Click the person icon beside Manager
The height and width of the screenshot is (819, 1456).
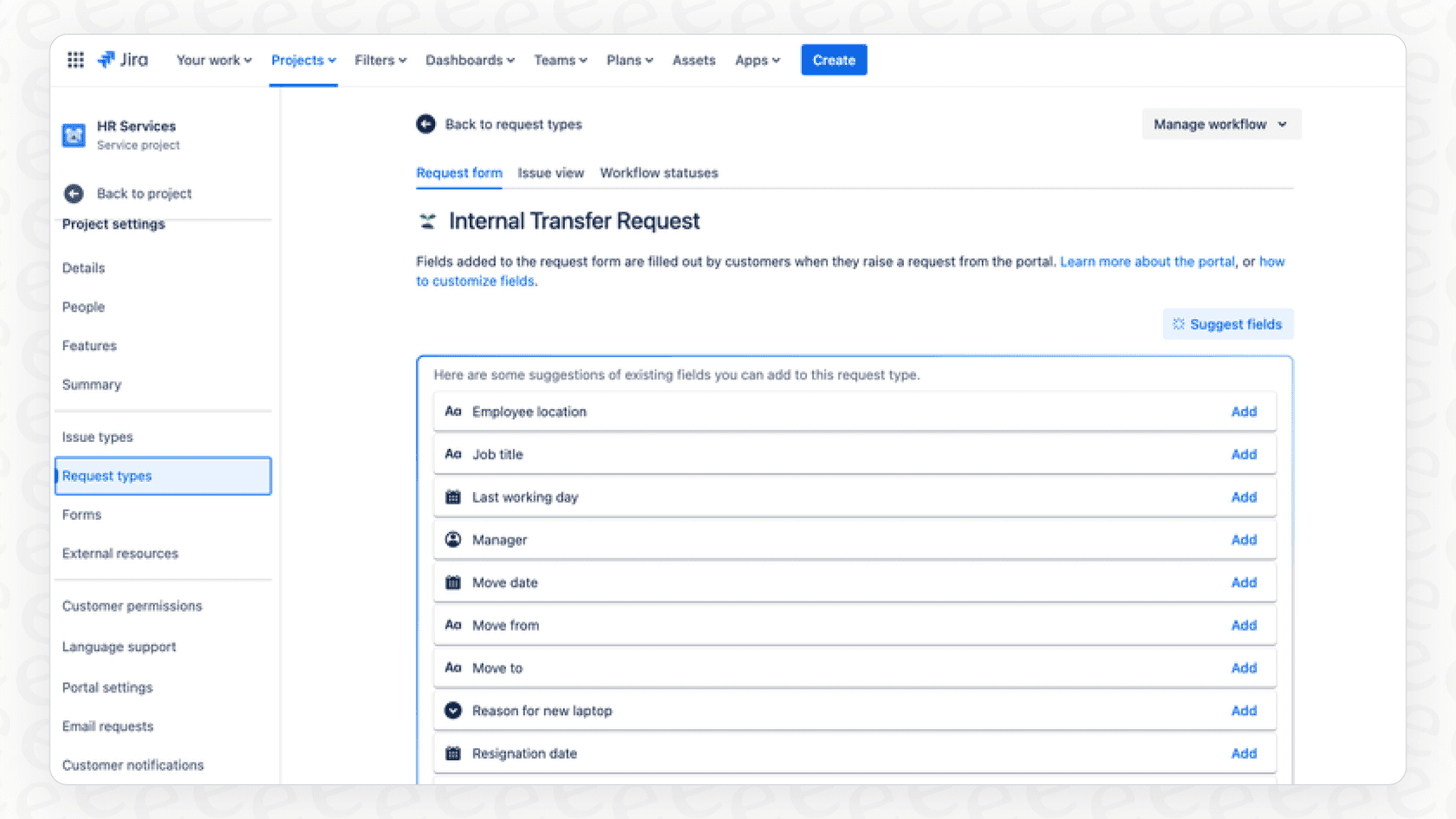452,539
